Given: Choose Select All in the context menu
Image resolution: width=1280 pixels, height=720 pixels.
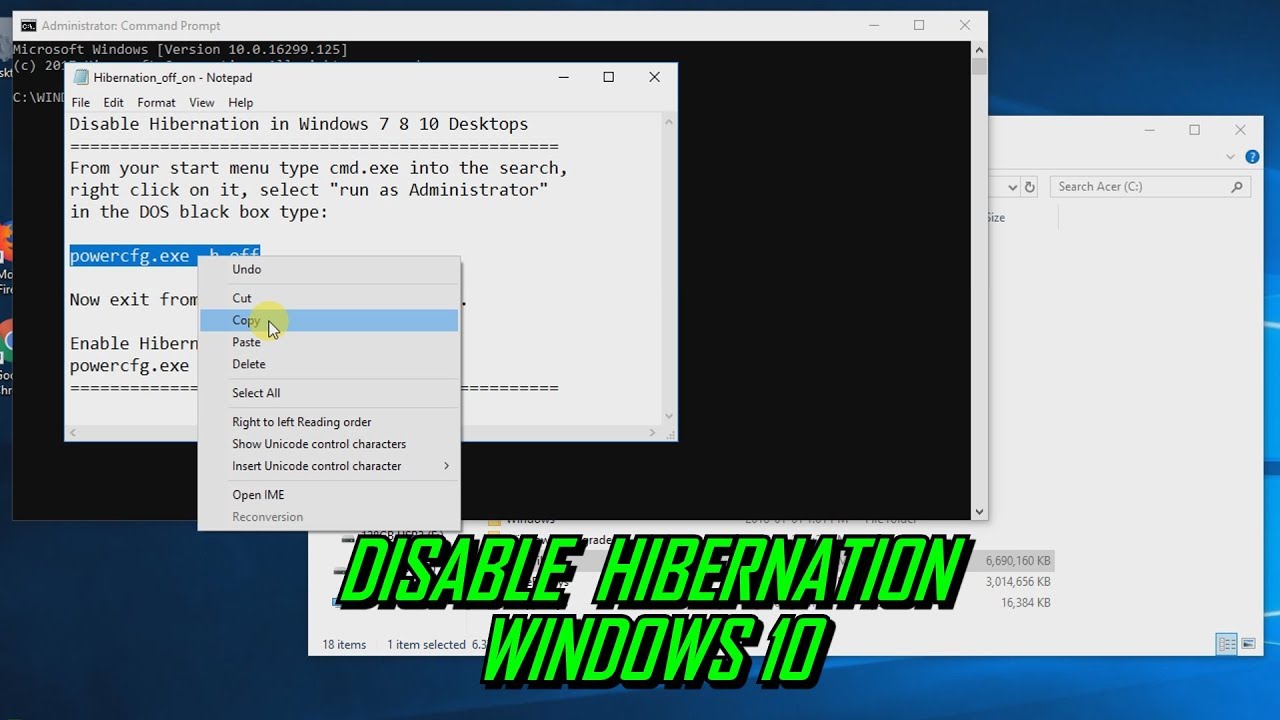Looking at the screenshot, I should (329, 393).
